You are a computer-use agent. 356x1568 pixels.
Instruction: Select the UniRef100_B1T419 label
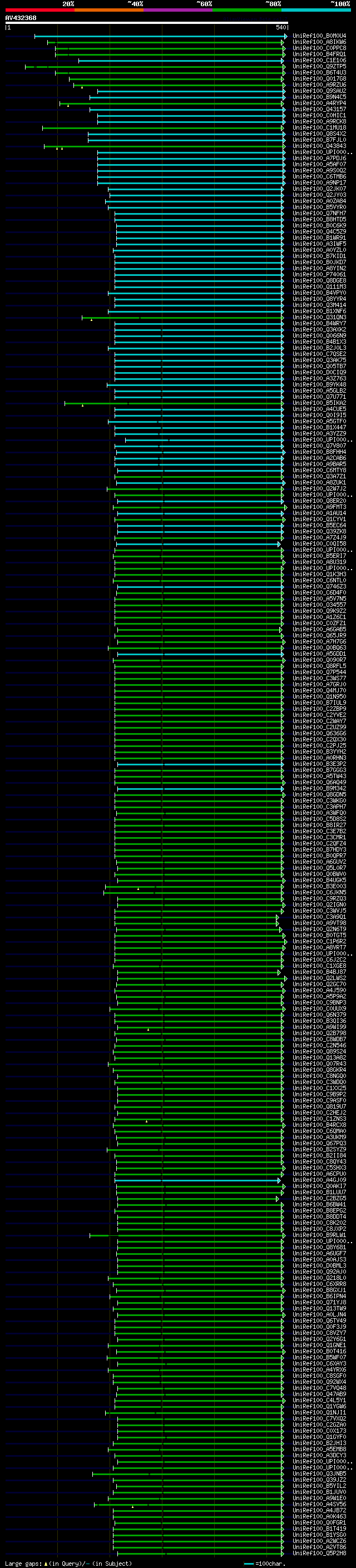click(x=319, y=1529)
